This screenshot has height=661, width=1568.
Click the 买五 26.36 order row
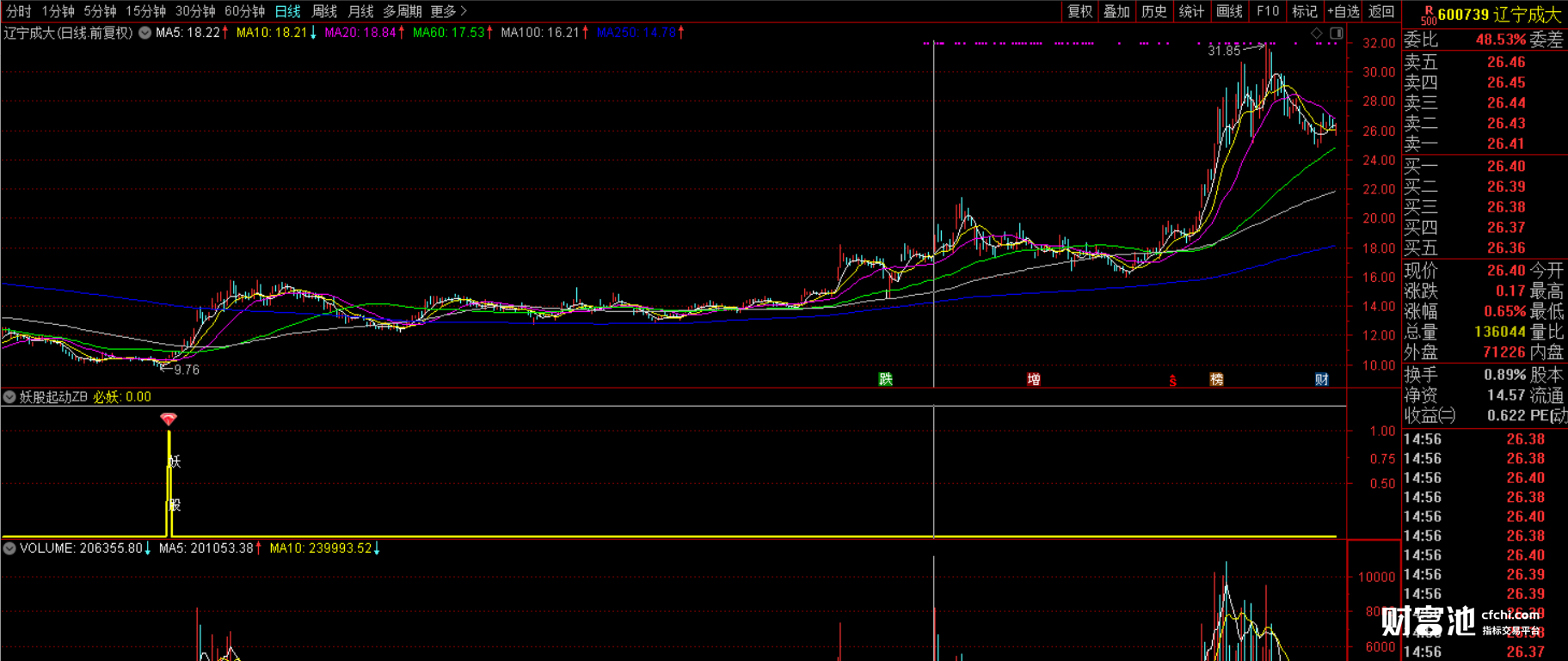[x=1485, y=248]
